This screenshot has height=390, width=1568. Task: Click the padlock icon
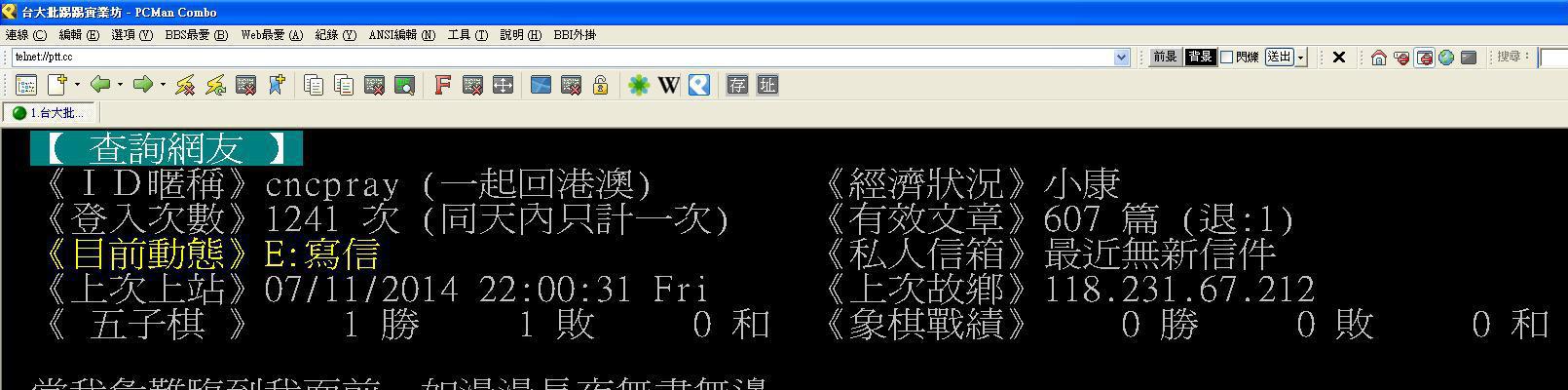(601, 85)
